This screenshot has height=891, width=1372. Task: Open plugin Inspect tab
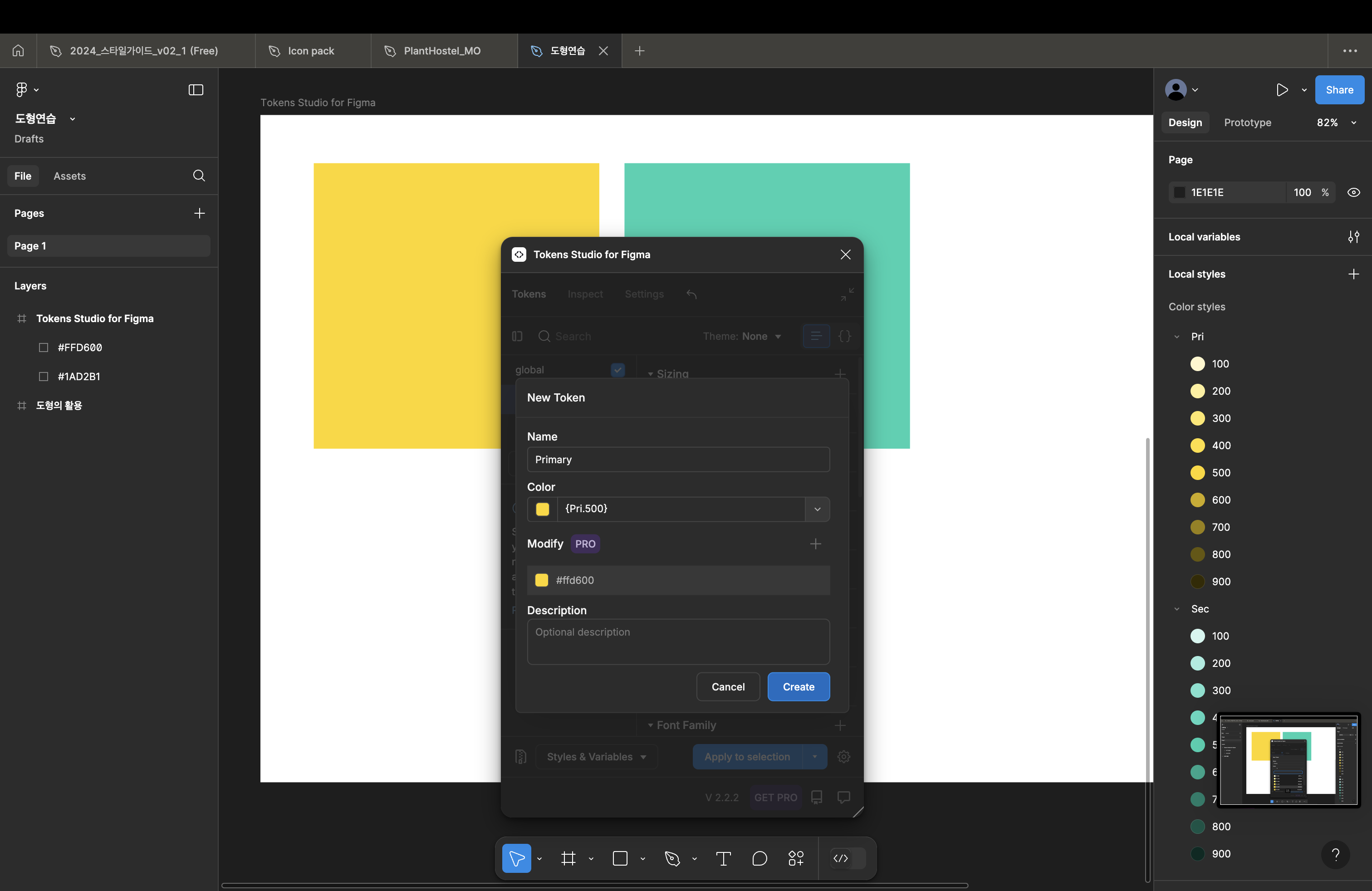coord(585,294)
